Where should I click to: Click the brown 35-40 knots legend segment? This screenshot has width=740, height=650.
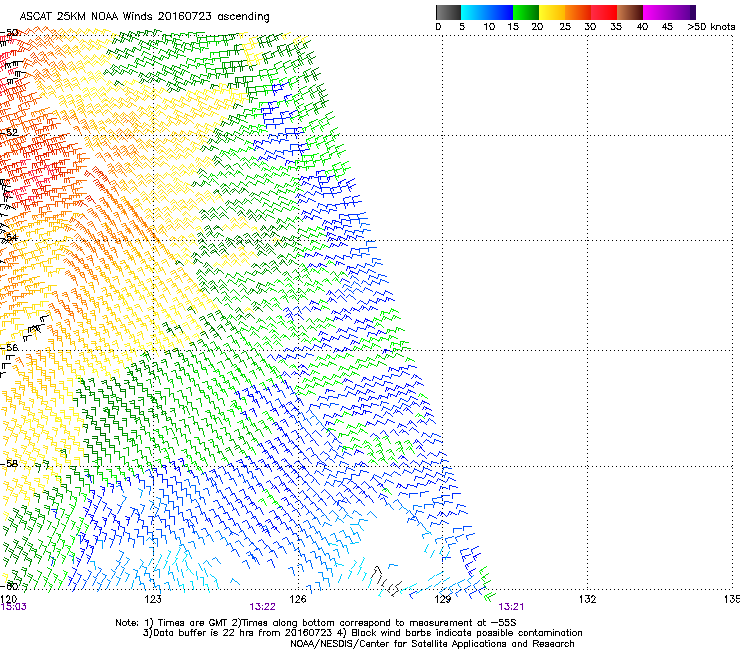[x=630, y=12]
